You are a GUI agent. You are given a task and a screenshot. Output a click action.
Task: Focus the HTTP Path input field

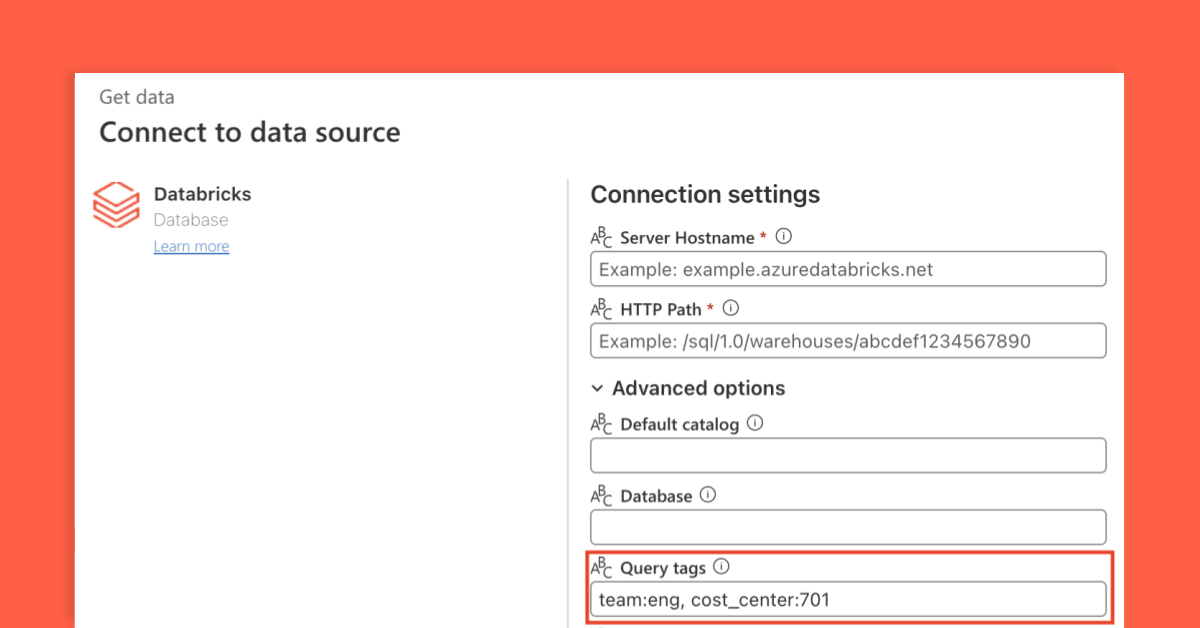(x=848, y=341)
